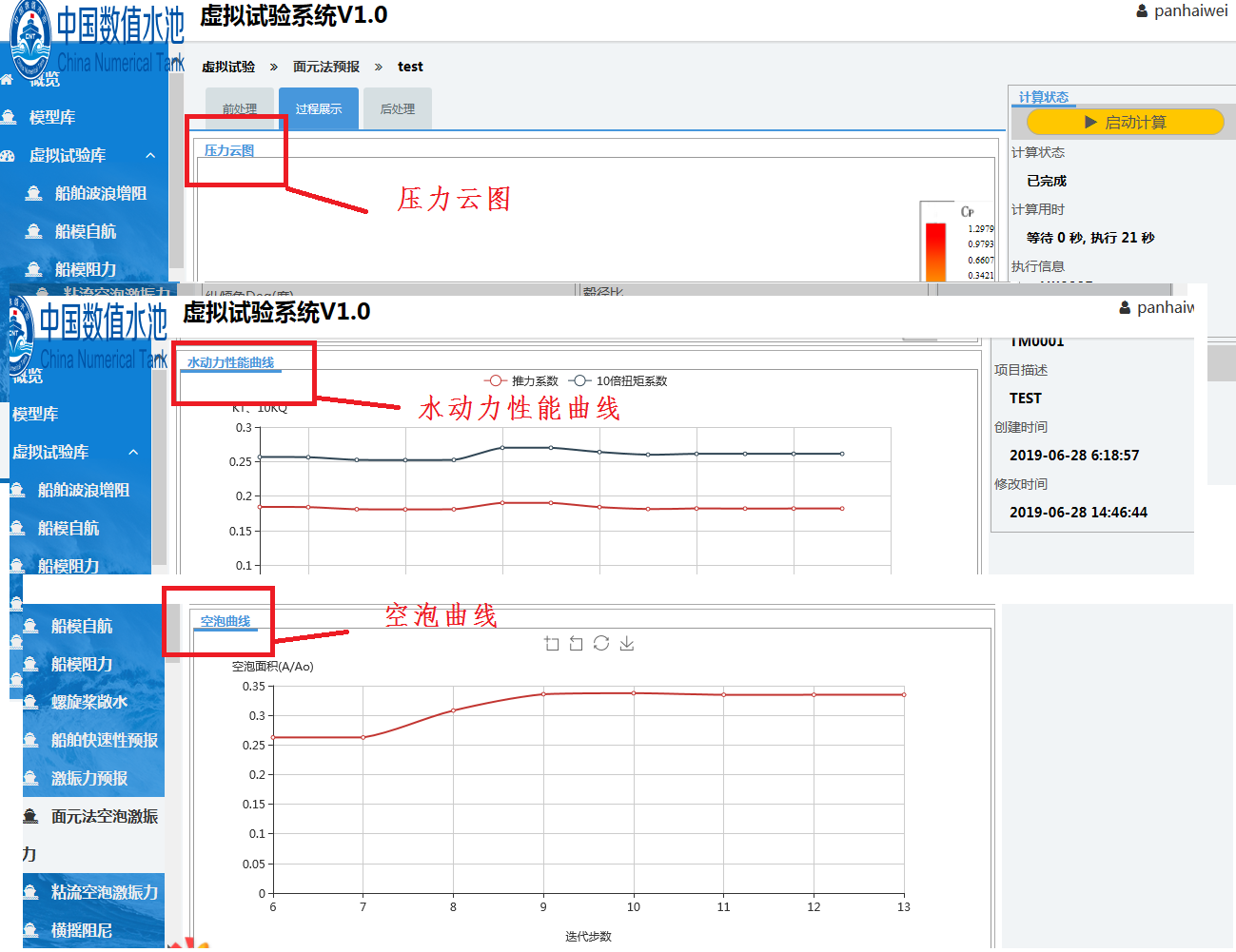Collapse the 虚拟试验库 menu chevron at top
The image size is (1236, 952).
(150, 156)
